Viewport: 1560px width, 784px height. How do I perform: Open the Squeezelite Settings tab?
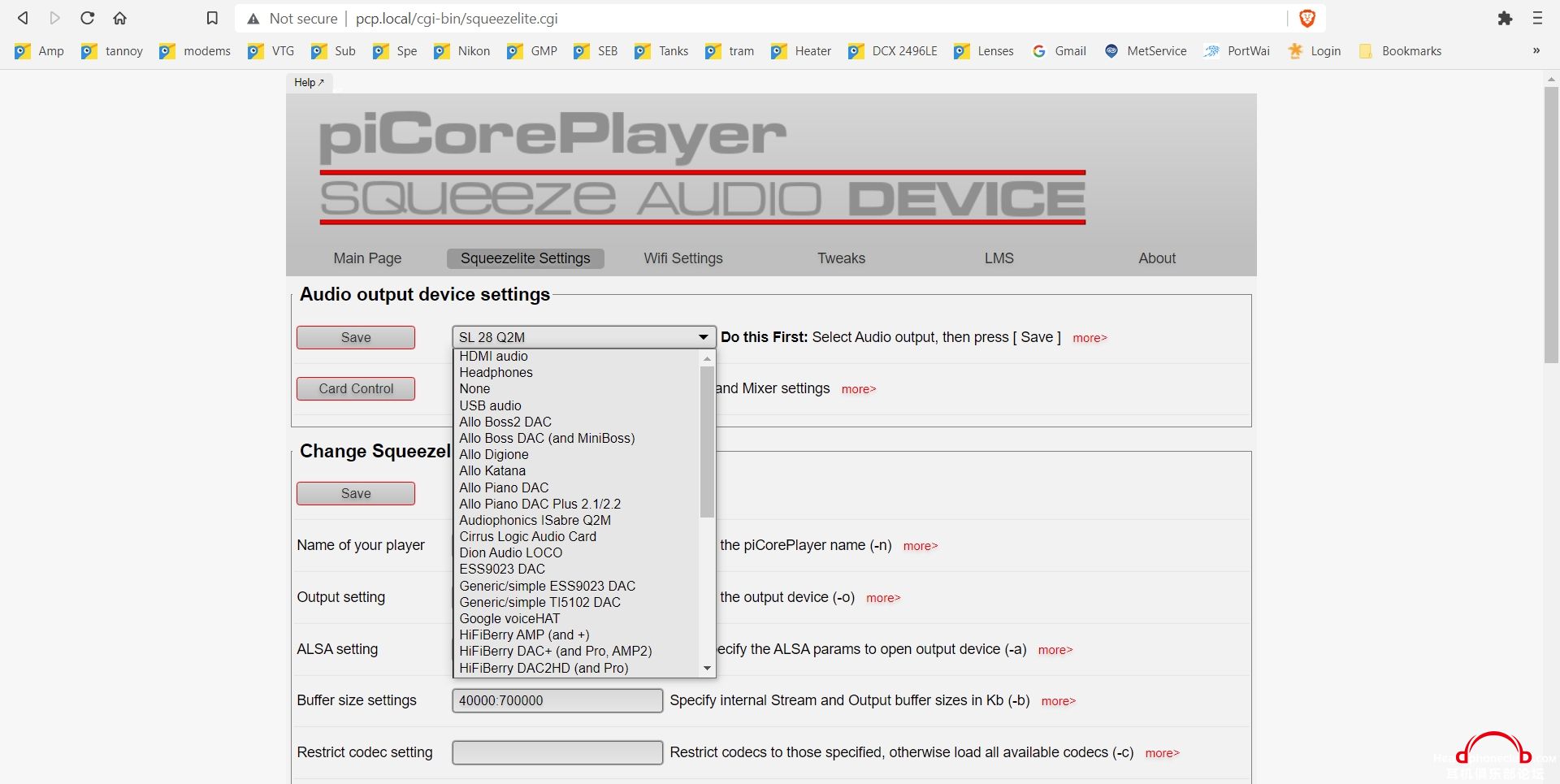(525, 258)
